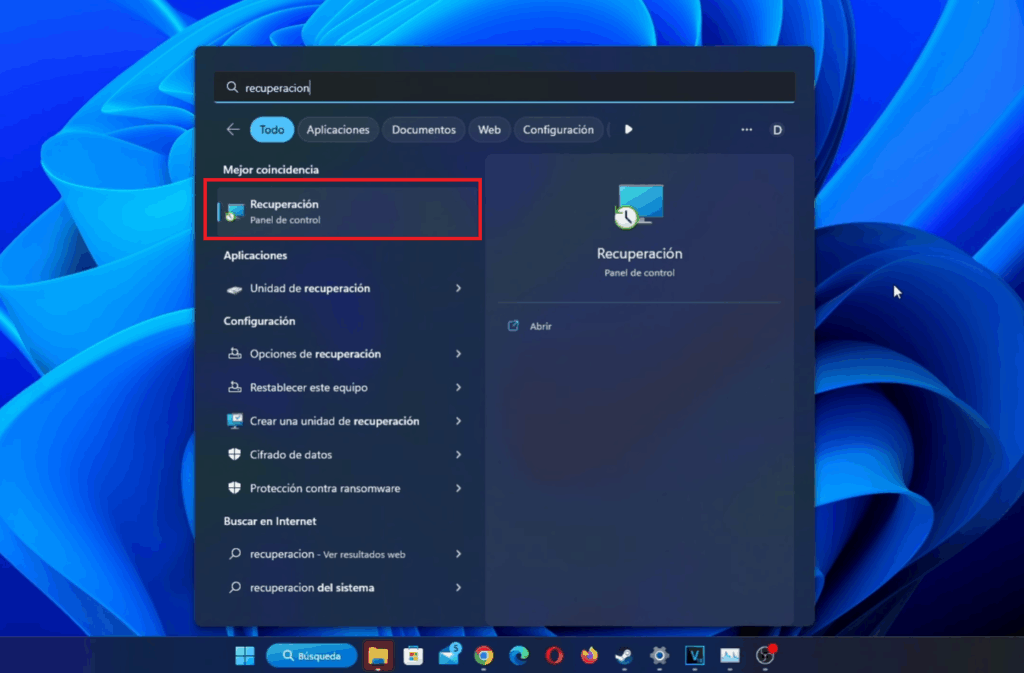Expand Restablecer este equipo chevron

458,387
